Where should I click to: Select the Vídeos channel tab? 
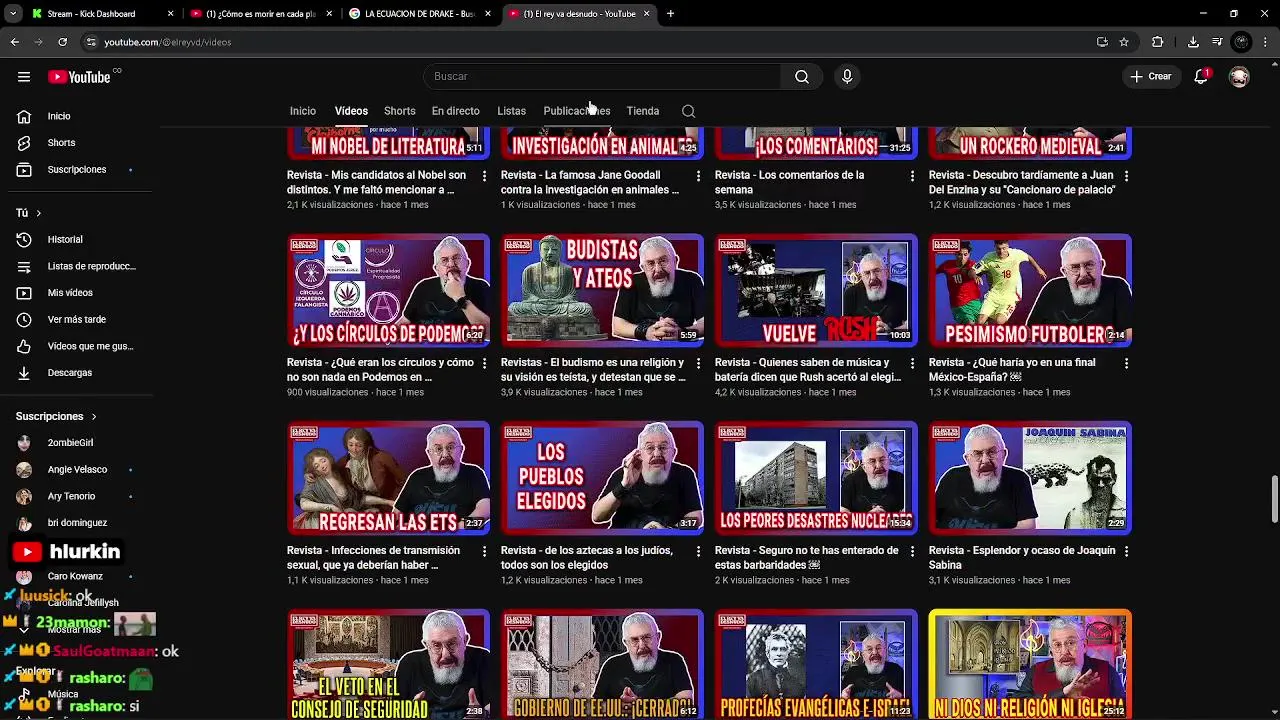[351, 111]
